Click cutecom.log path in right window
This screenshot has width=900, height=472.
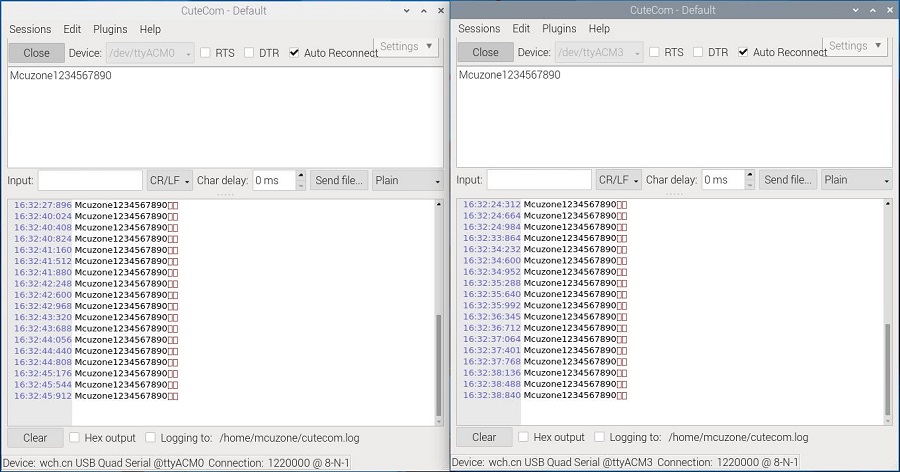coord(738,438)
